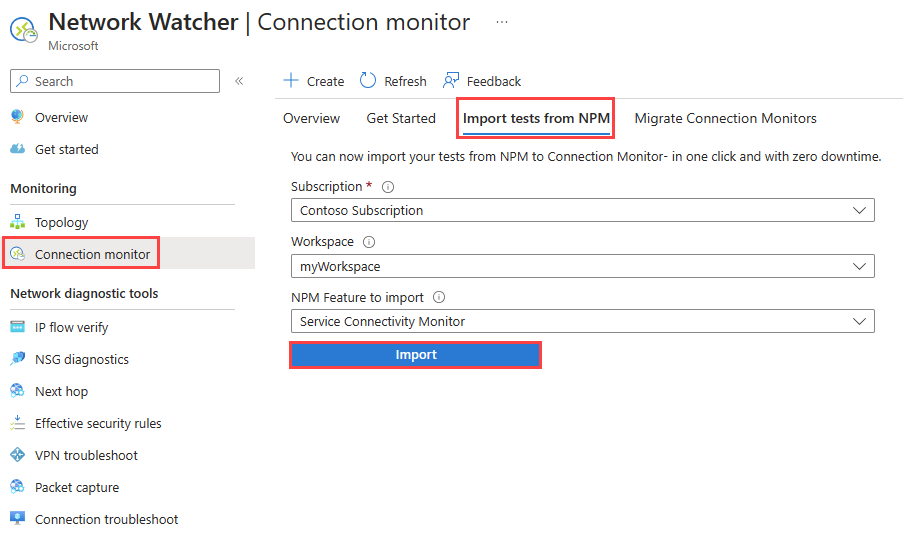This screenshot has height=539, width=903.
Task: Click the IP flow verify icon
Action: [x=17, y=327]
